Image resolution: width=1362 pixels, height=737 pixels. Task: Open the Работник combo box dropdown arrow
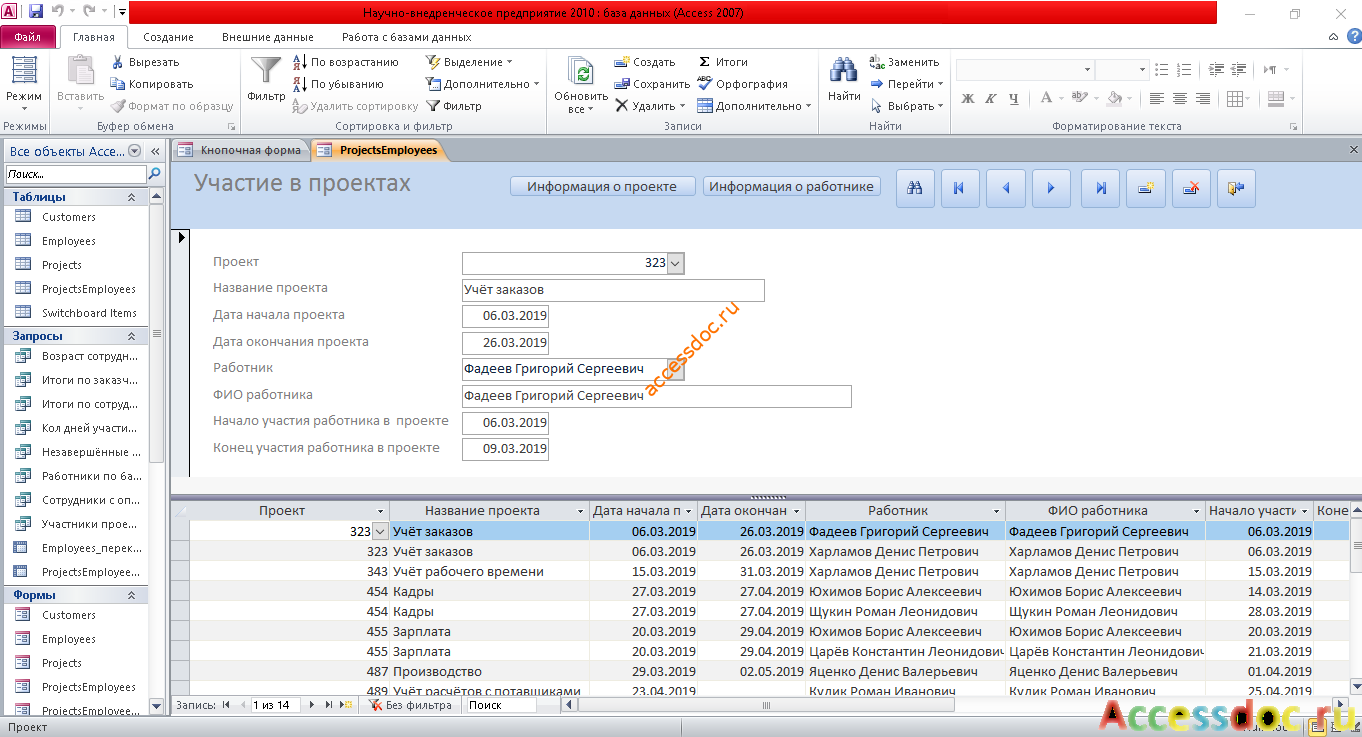[x=675, y=370]
